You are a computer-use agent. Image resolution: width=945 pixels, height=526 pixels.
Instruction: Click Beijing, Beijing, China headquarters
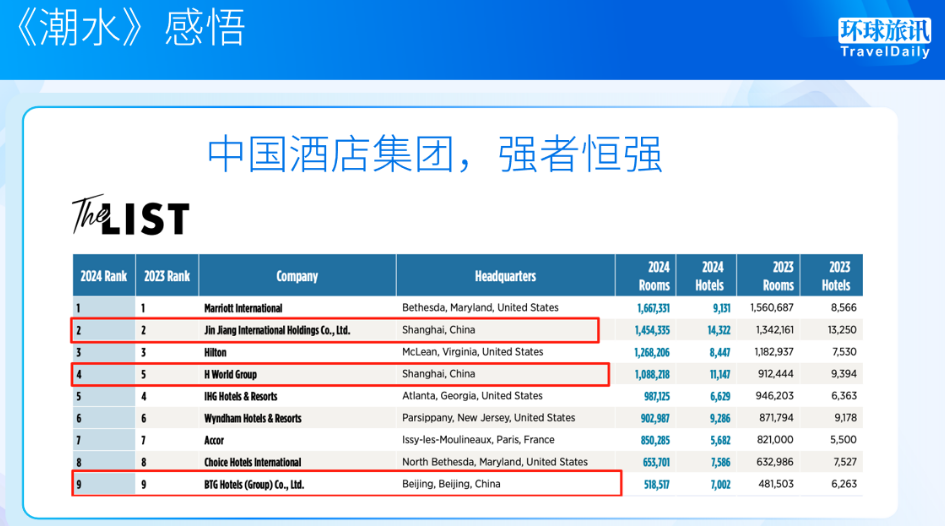[x=451, y=484]
